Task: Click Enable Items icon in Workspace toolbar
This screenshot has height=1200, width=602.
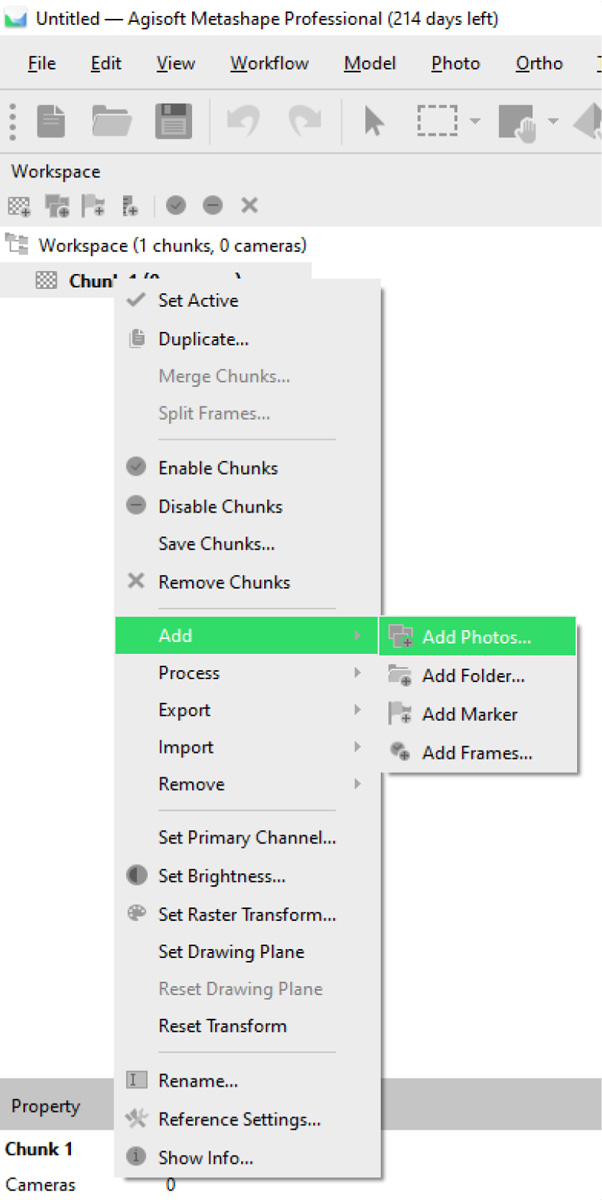Action: coord(176,206)
